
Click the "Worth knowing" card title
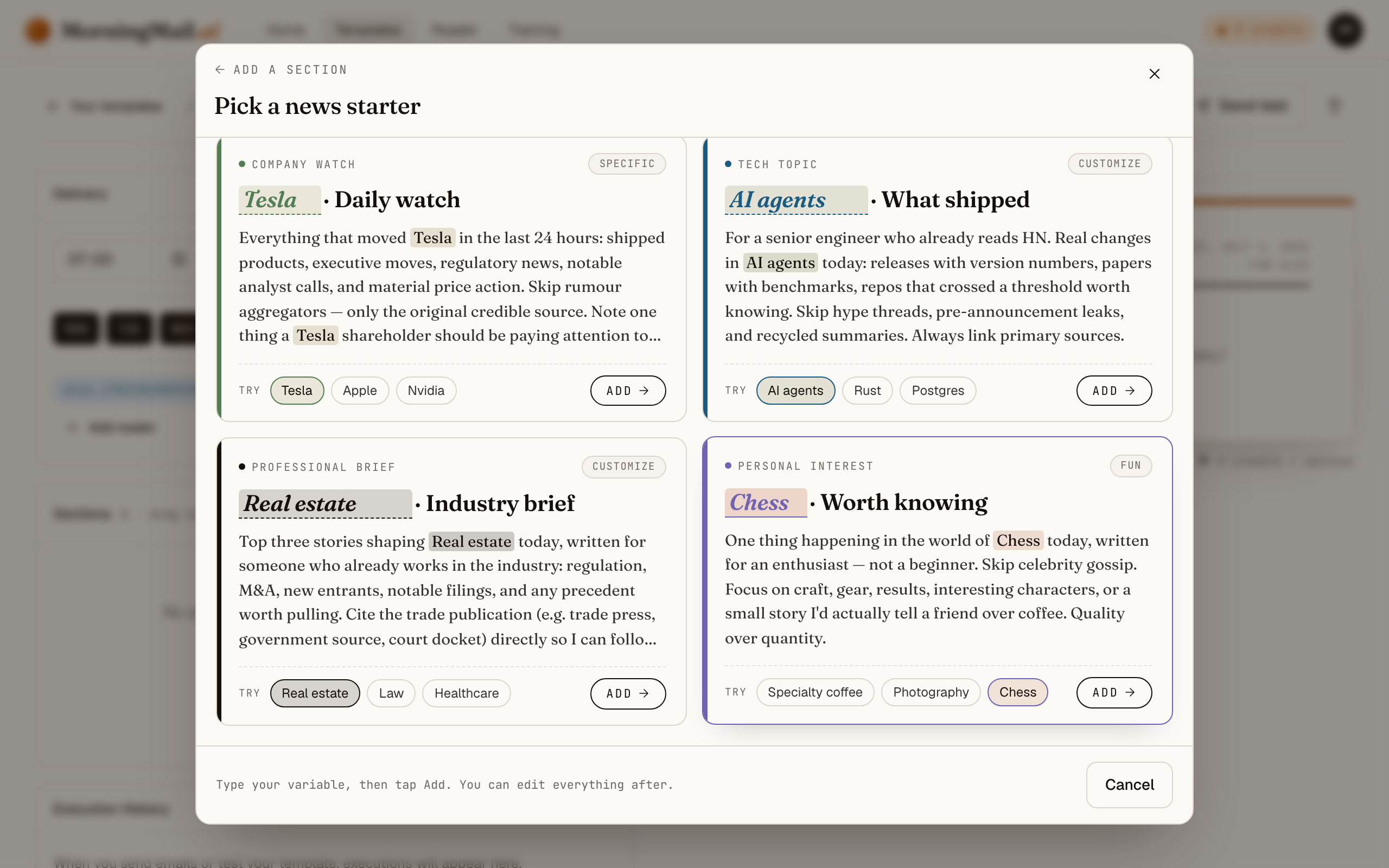pyautogui.click(x=904, y=502)
